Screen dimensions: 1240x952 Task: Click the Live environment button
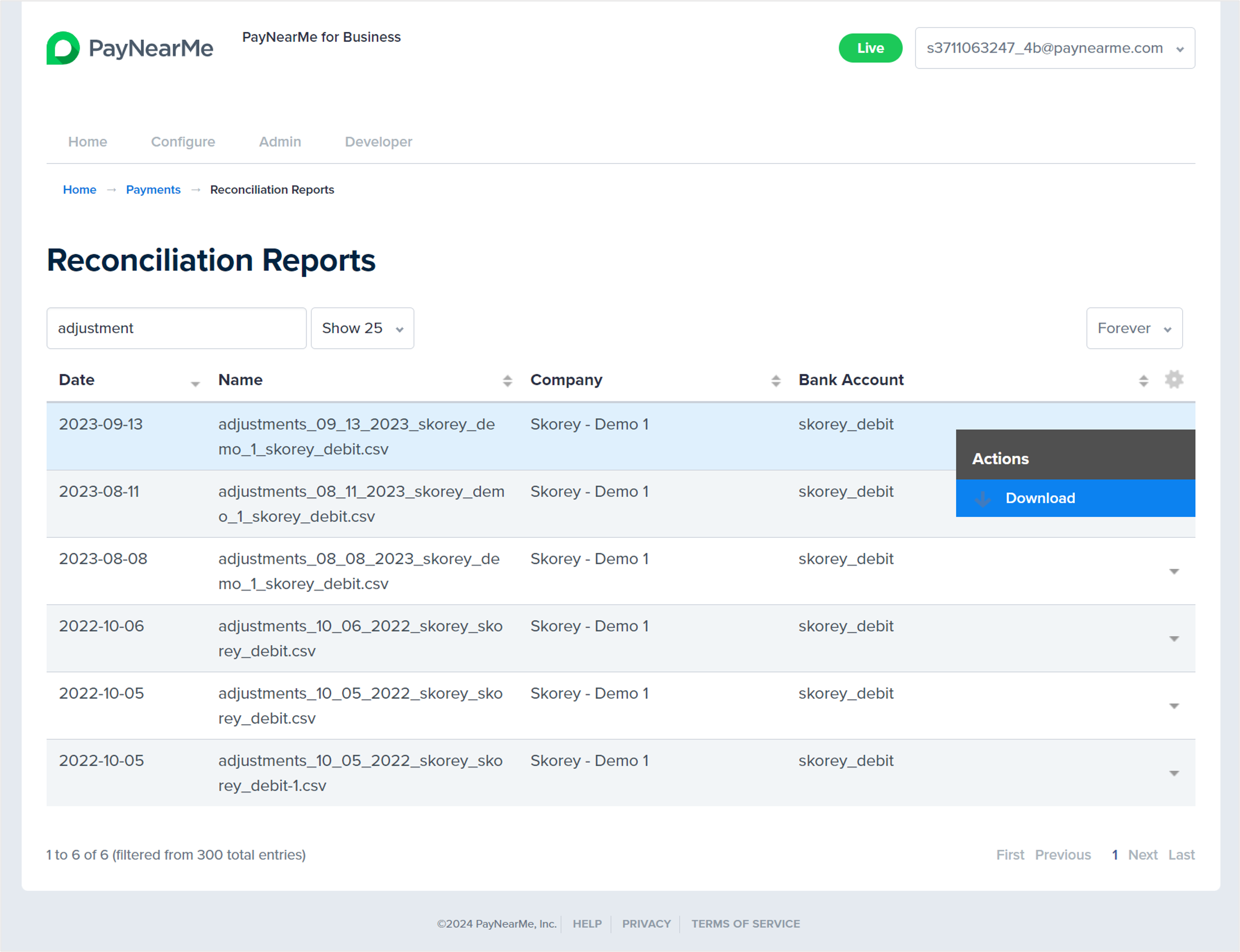point(870,48)
